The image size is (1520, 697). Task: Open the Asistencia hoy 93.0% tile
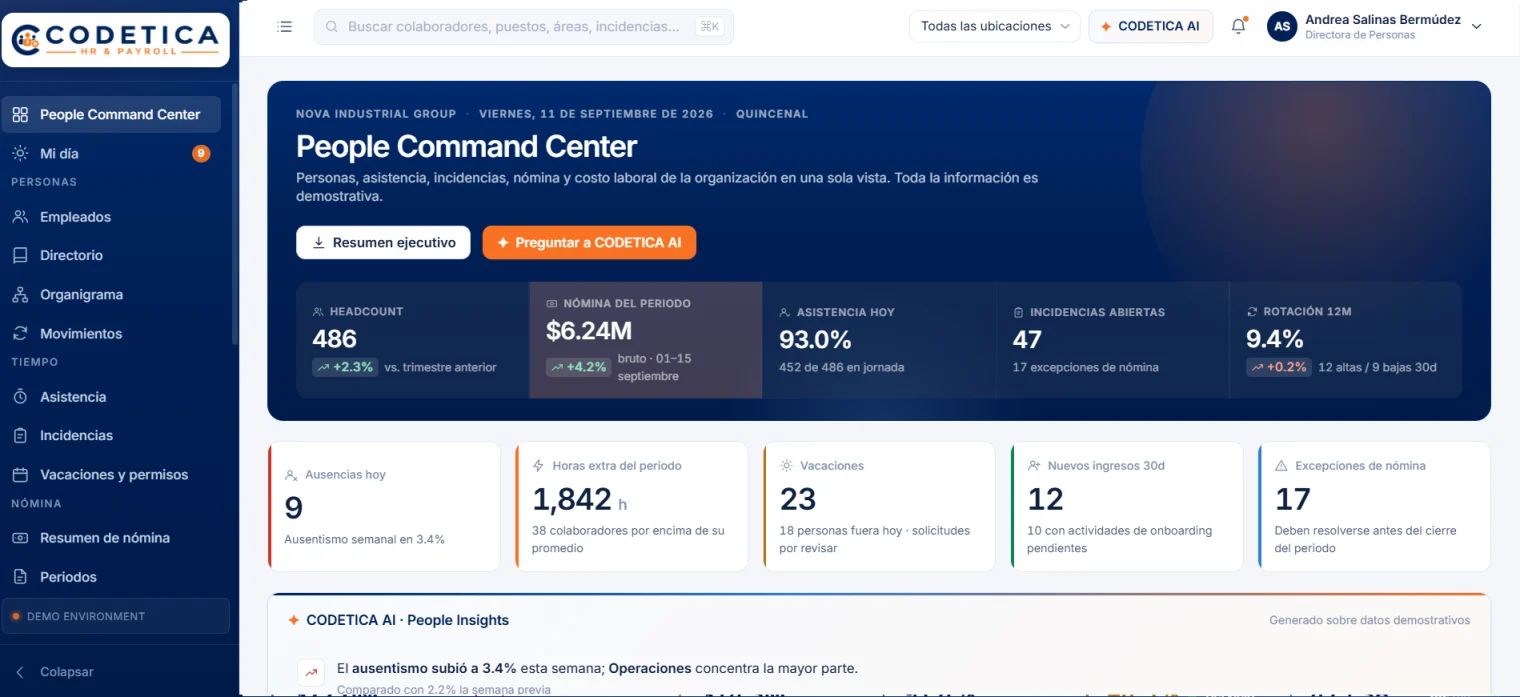click(879, 340)
